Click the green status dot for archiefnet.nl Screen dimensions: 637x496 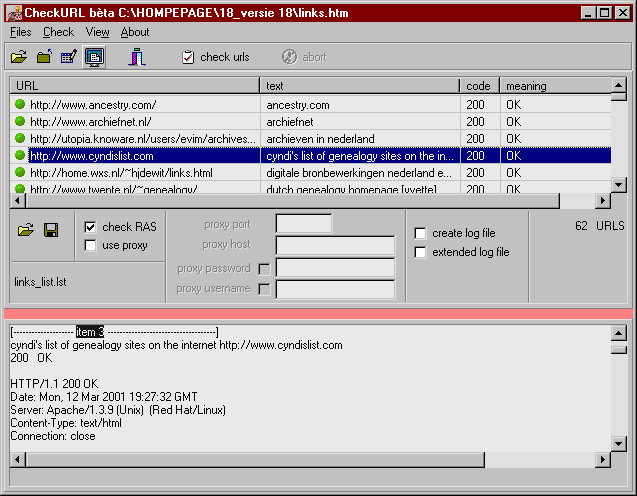click(20, 121)
